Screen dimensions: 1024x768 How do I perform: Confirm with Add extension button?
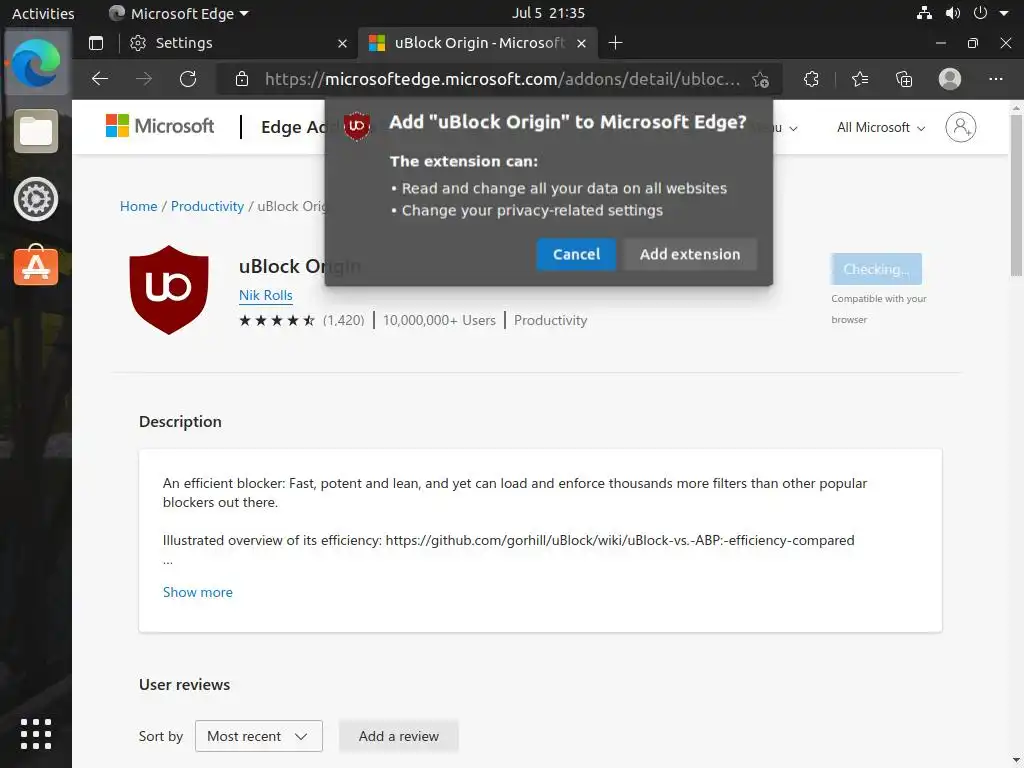coord(690,254)
